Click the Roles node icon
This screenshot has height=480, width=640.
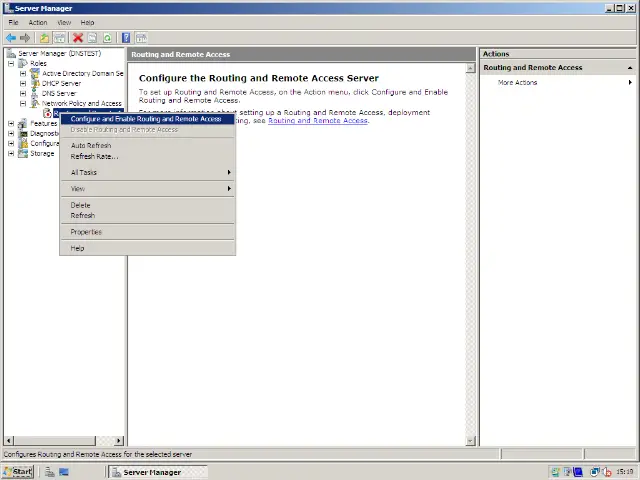coord(23,63)
